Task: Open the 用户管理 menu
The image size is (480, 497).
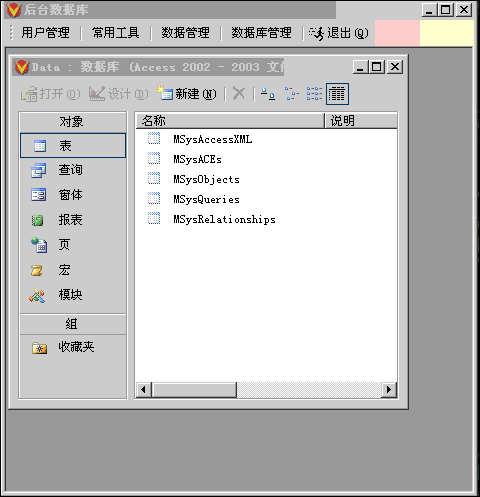Action: click(46, 33)
